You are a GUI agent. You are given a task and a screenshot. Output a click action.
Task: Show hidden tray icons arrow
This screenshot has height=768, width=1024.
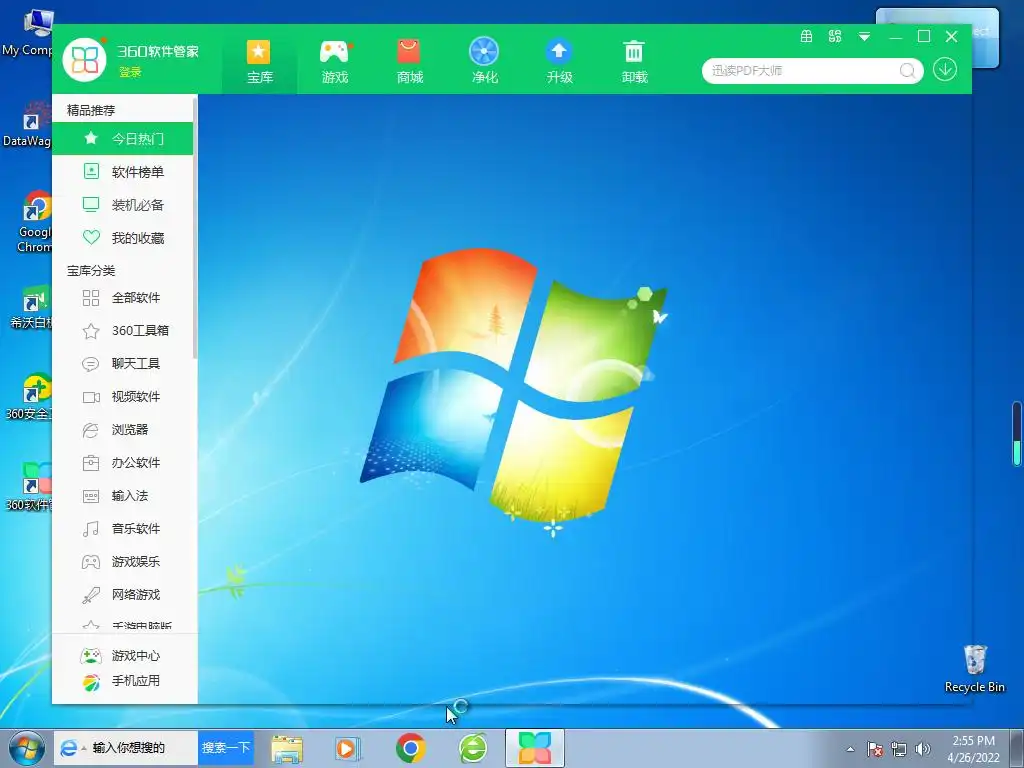pos(850,749)
